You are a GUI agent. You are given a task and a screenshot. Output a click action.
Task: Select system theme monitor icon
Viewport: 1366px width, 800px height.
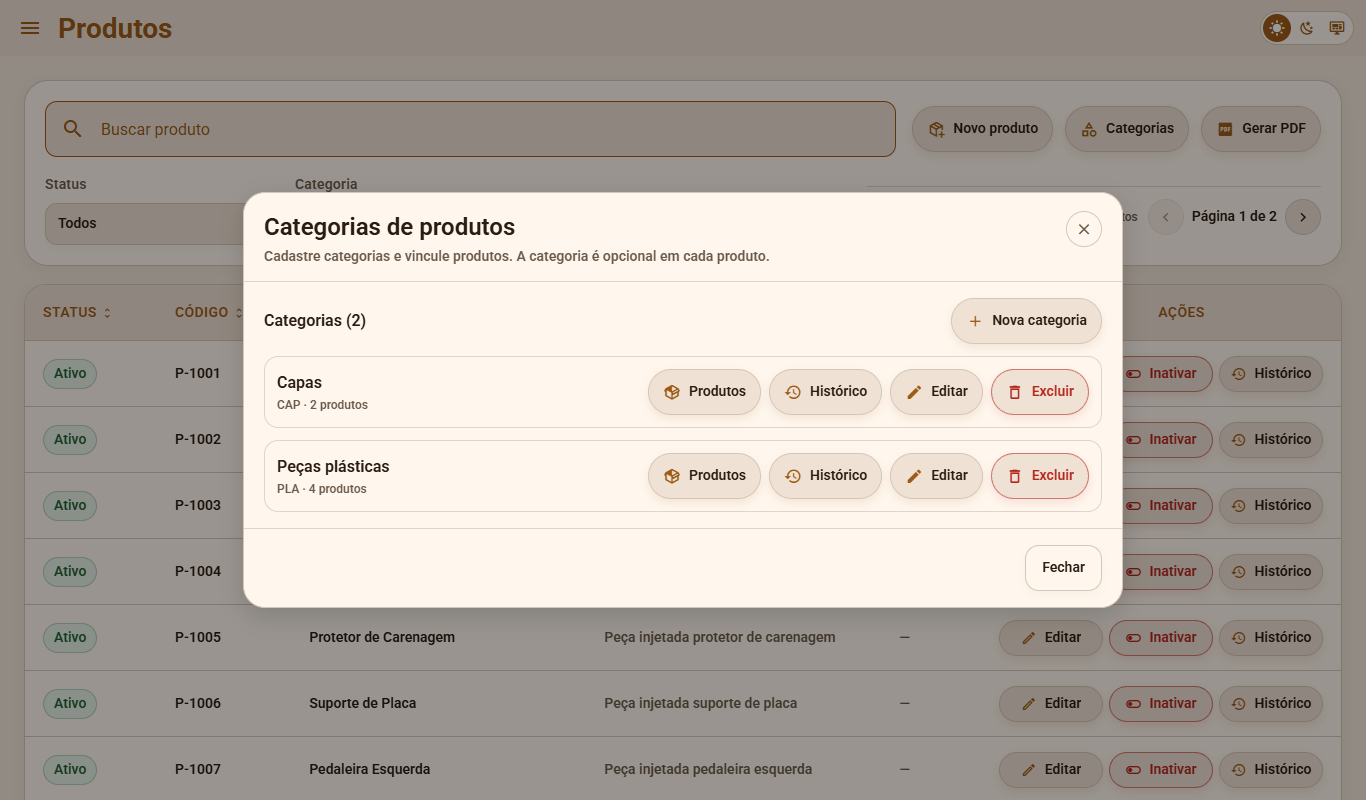point(1336,28)
